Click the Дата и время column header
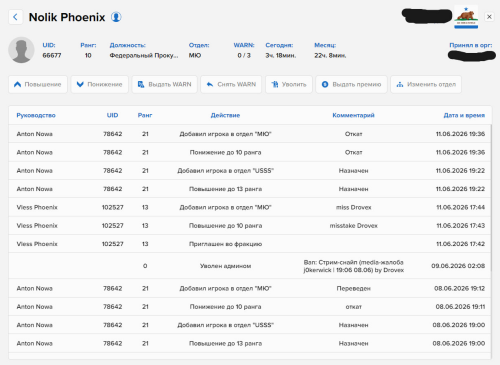The height and width of the screenshot is (365, 500). pos(464,115)
